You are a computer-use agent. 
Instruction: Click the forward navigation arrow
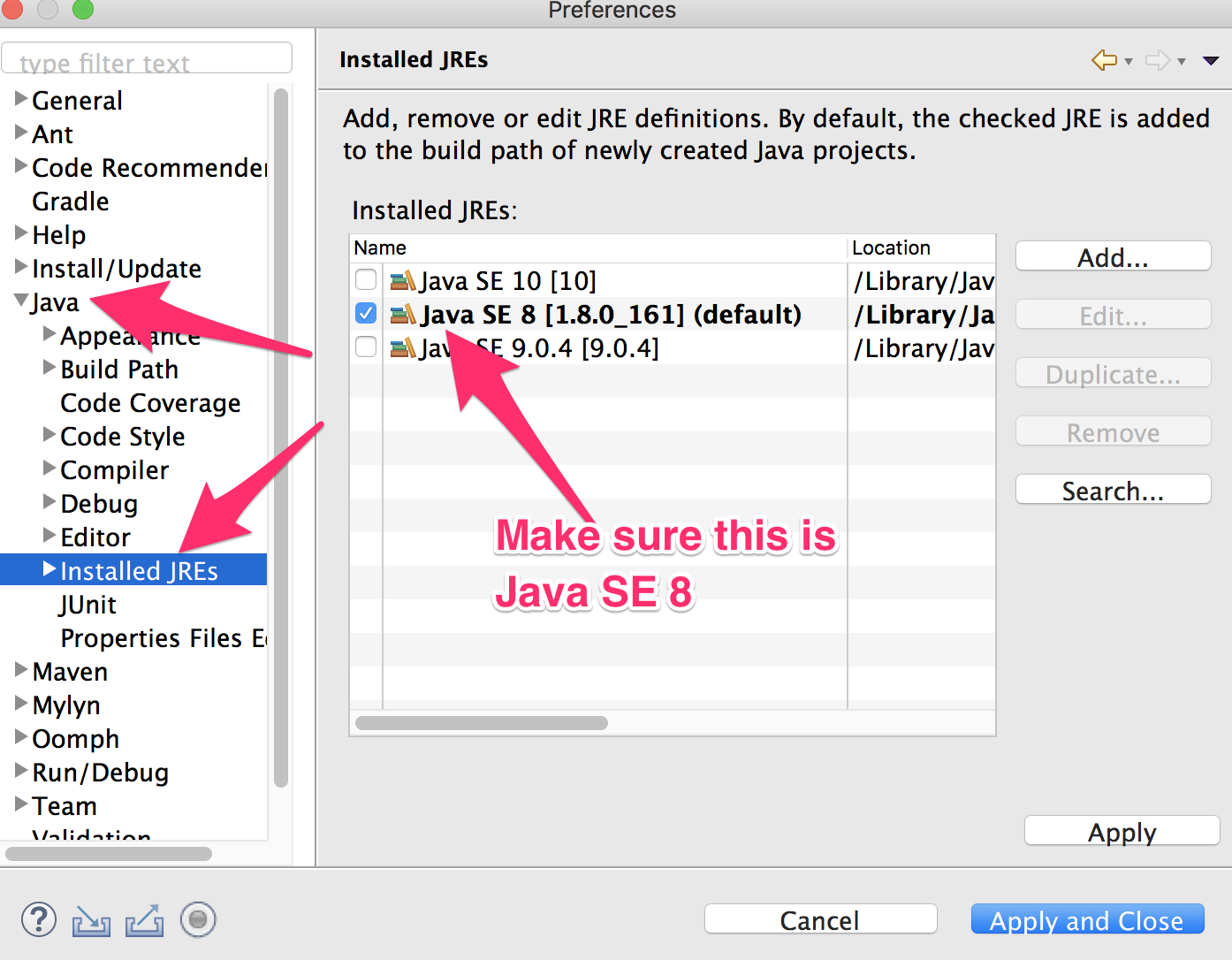(x=1156, y=60)
